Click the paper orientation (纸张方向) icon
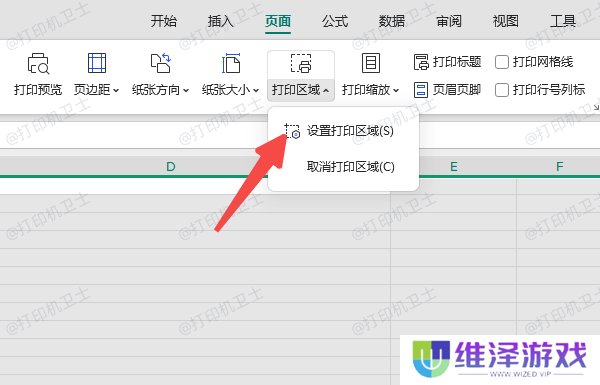 click(x=161, y=63)
